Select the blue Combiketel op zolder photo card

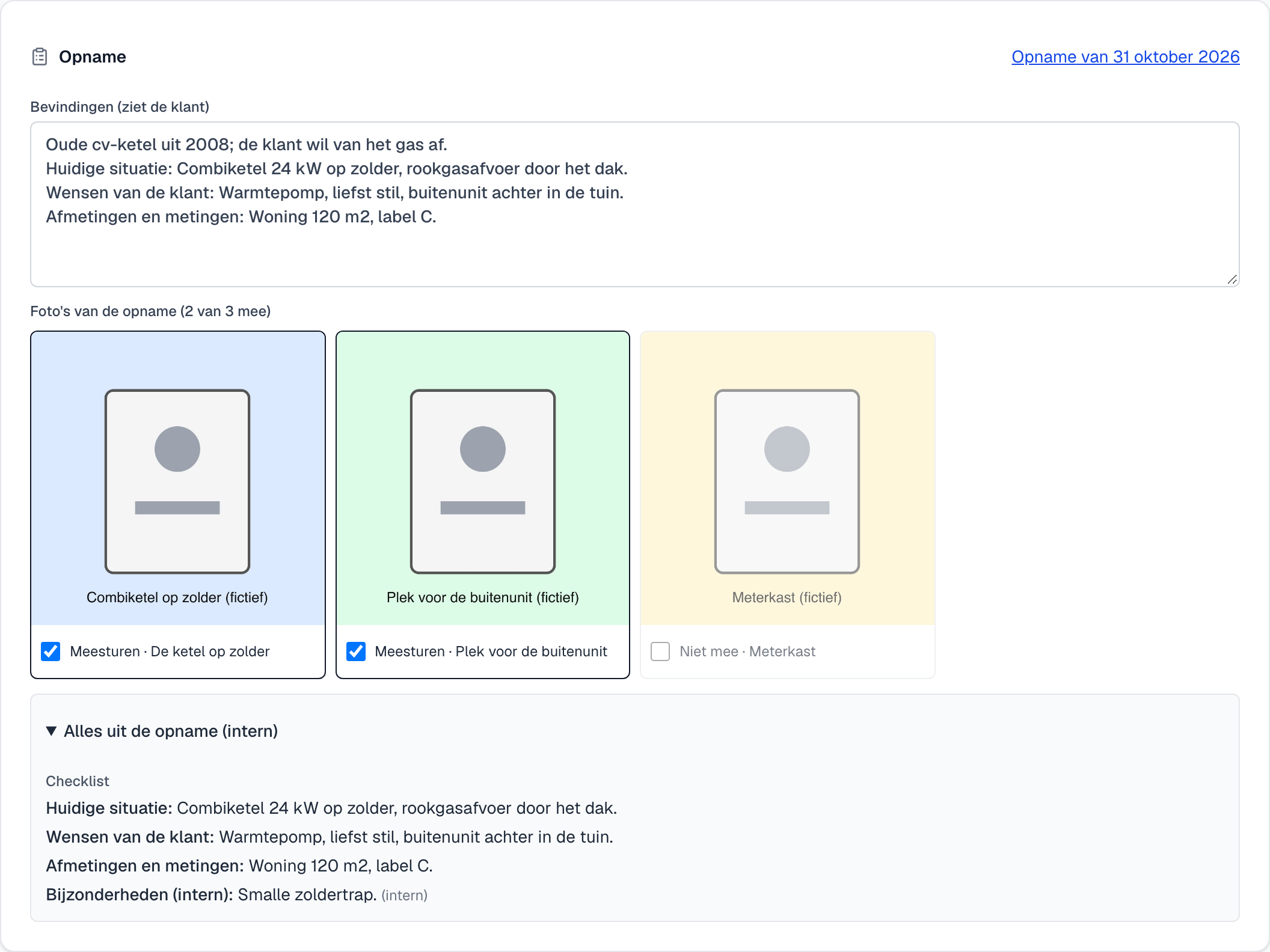178,478
